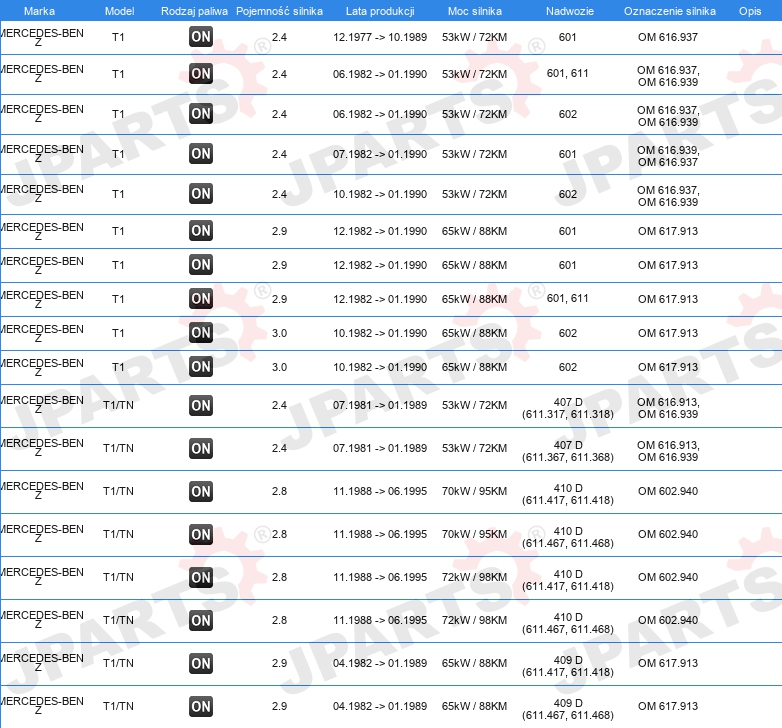Click ON fuel icon in 06.1982 row with body 602

point(201,114)
